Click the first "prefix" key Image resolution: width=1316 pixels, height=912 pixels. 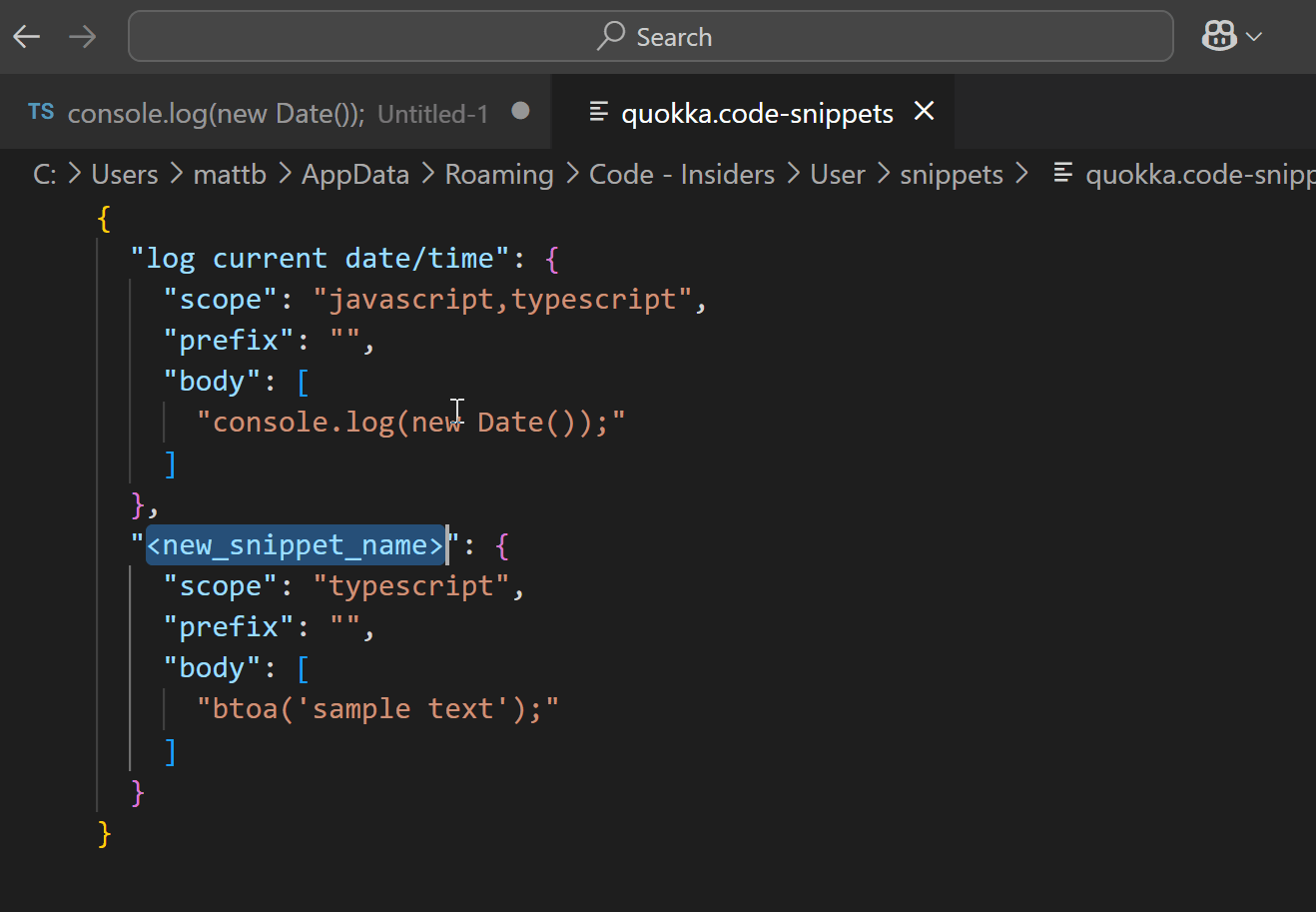(229, 341)
